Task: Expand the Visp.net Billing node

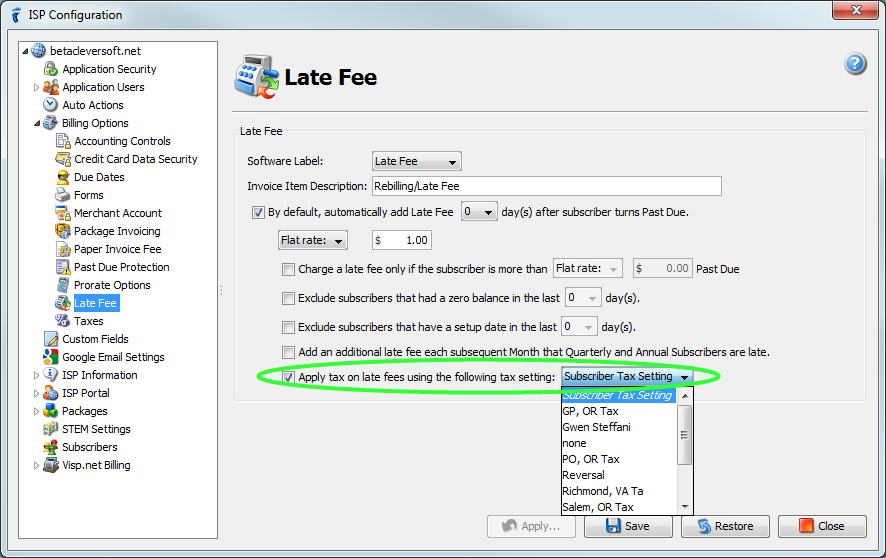Action: [37, 465]
